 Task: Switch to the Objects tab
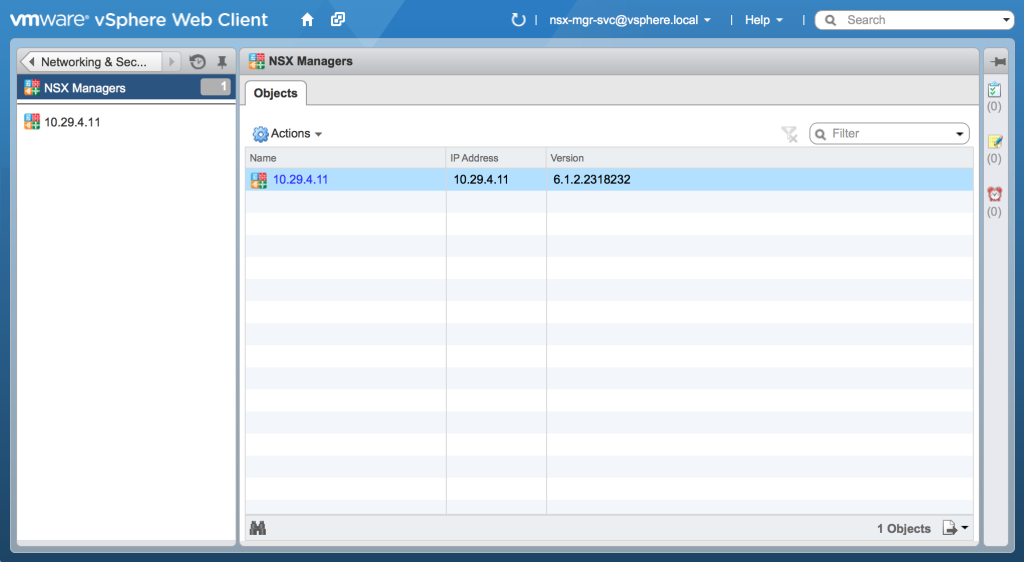click(x=276, y=93)
